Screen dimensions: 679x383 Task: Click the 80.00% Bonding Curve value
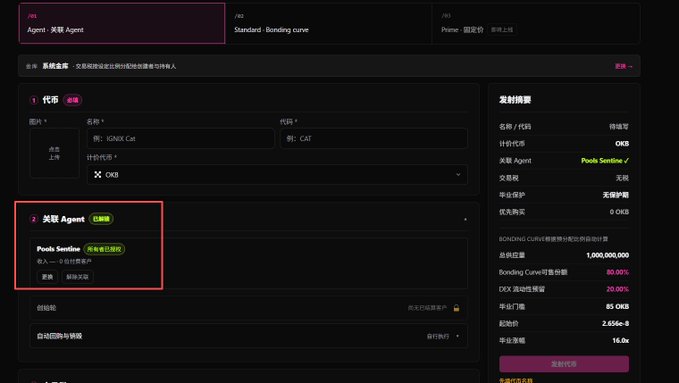618,272
